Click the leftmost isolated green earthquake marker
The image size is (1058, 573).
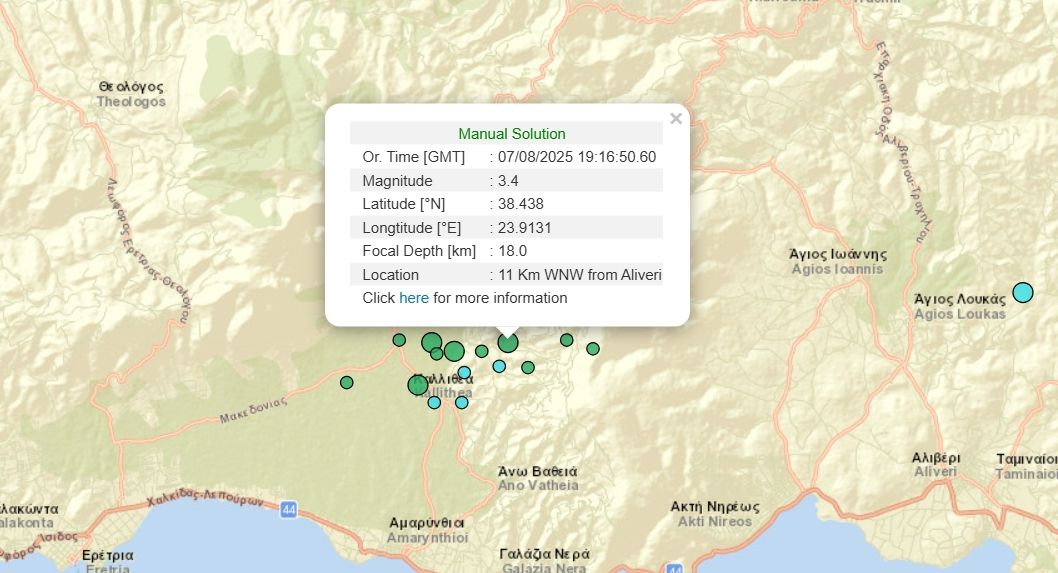click(x=347, y=382)
